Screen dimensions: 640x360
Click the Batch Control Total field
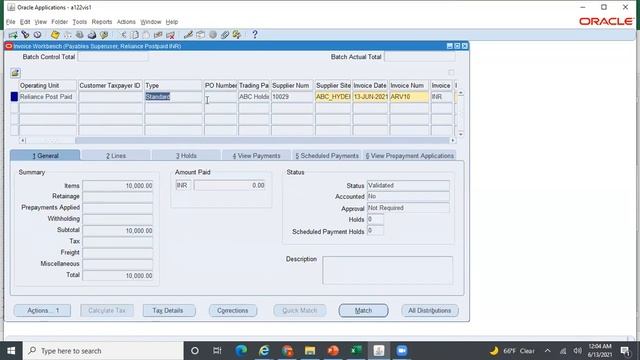tap(113, 57)
